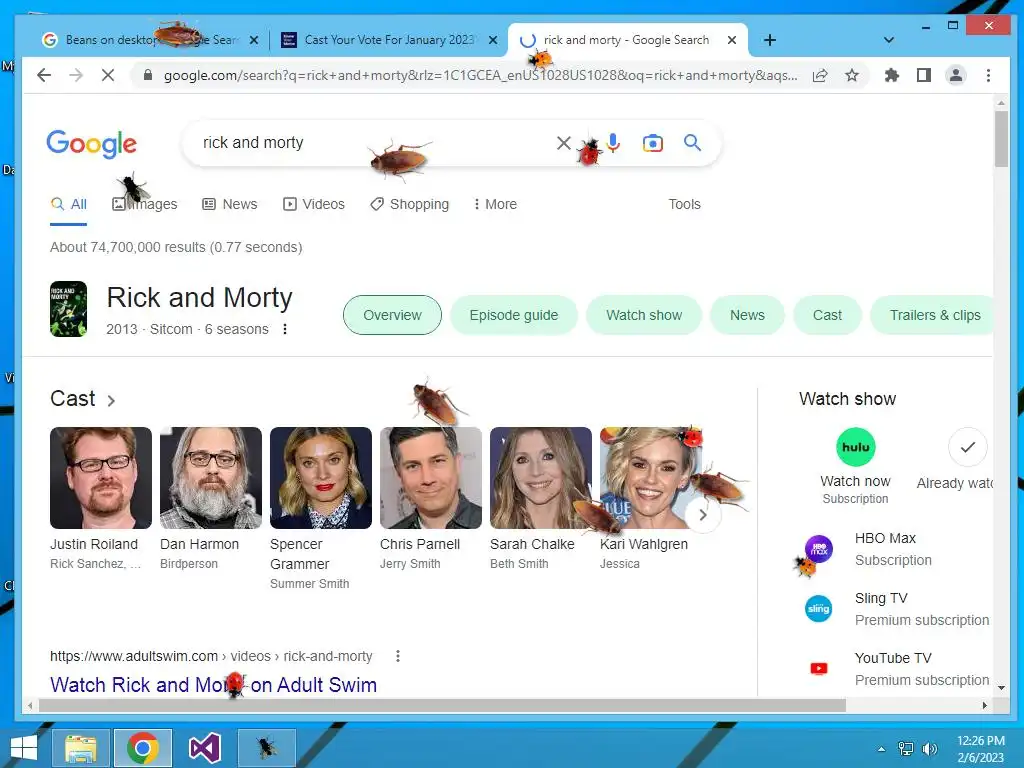Image resolution: width=1024 pixels, height=768 pixels.
Task: Stop loading the page
Action: tap(108, 75)
